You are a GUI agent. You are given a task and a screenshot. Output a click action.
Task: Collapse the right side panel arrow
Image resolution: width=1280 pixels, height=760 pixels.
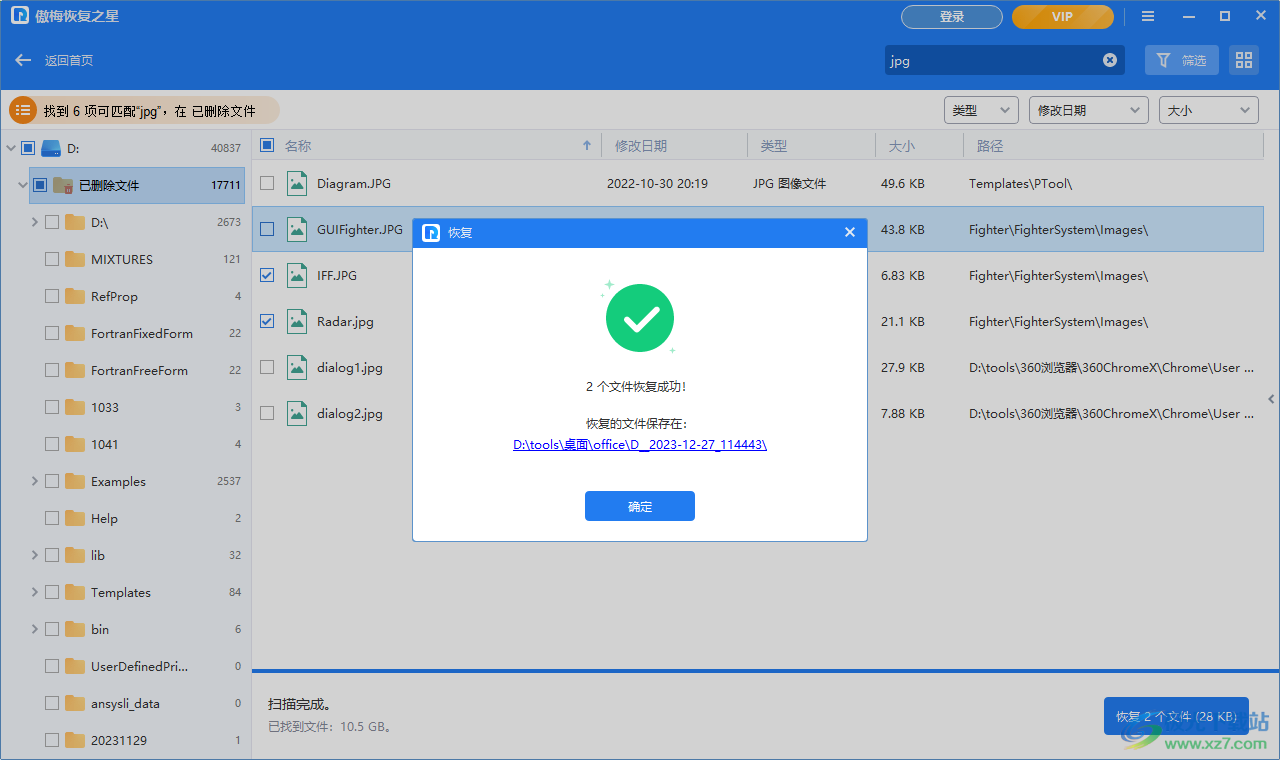(x=1272, y=399)
